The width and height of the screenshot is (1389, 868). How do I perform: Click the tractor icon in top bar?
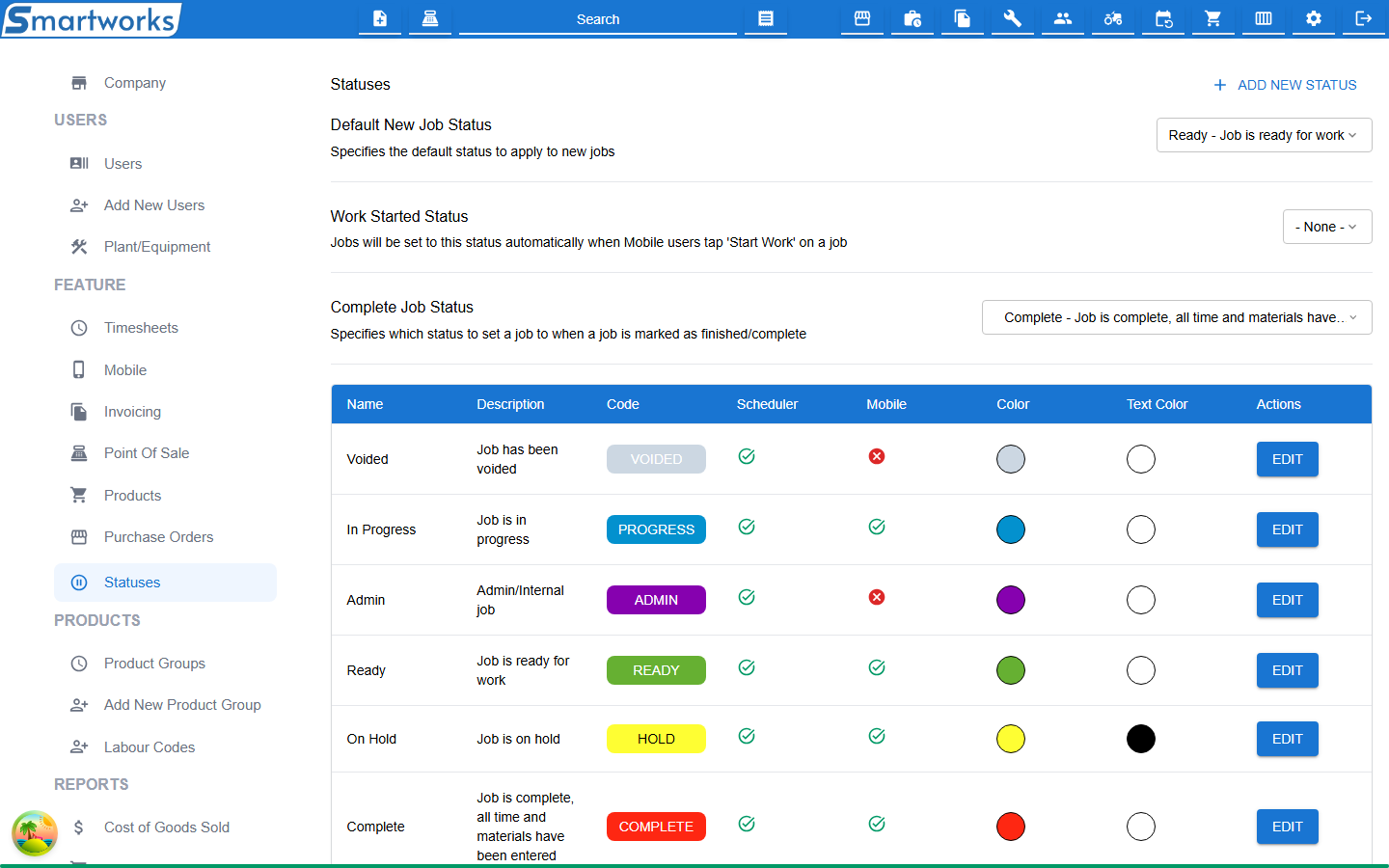click(1113, 18)
